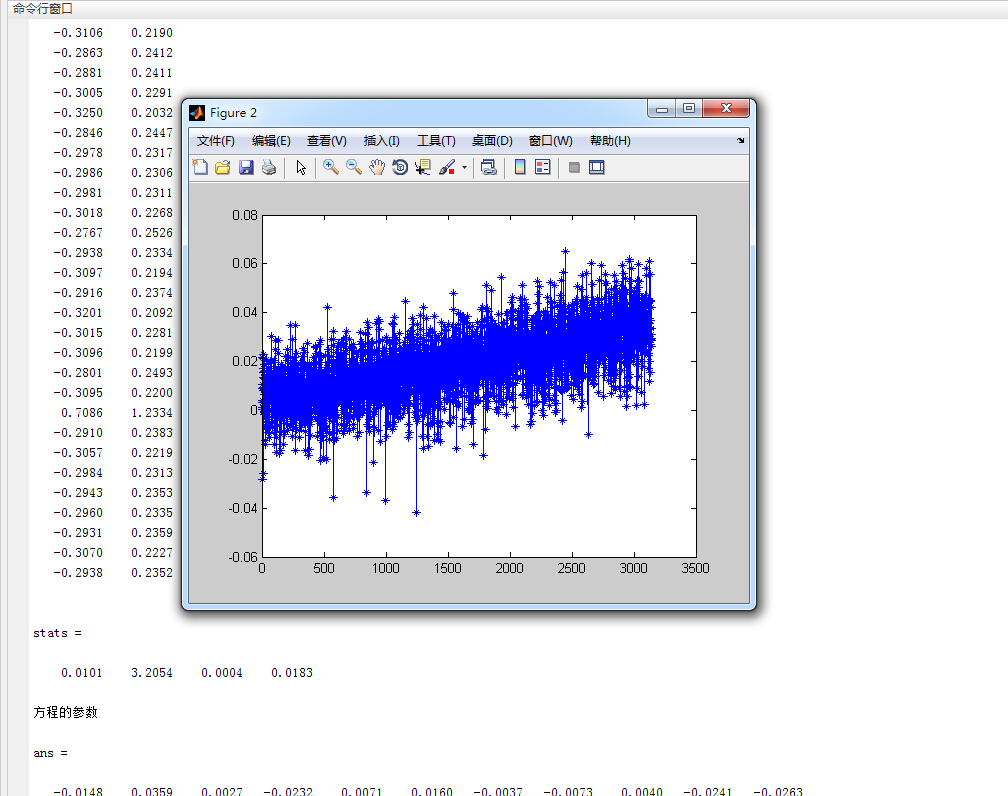Click the New Figure icon

point(200,168)
